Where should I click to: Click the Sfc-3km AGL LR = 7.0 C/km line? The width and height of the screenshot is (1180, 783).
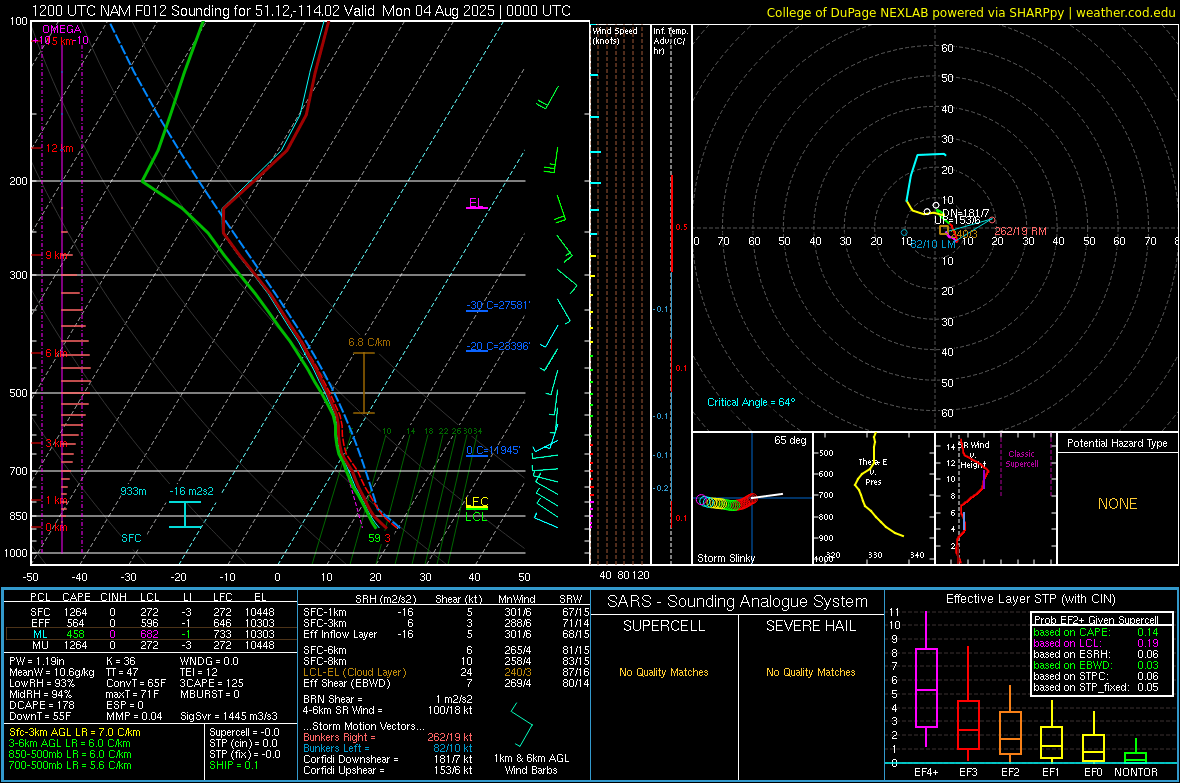(x=75, y=732)
